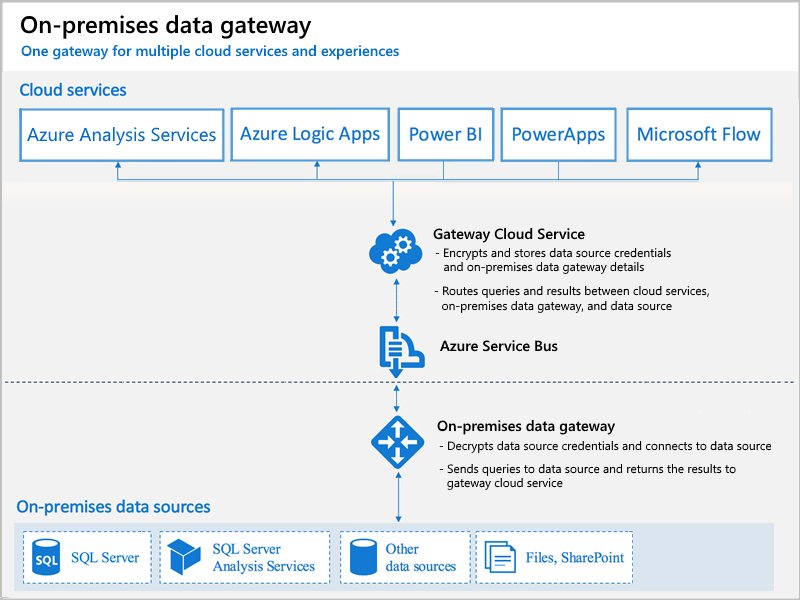Click the Power BI service box

click(445, 134)
